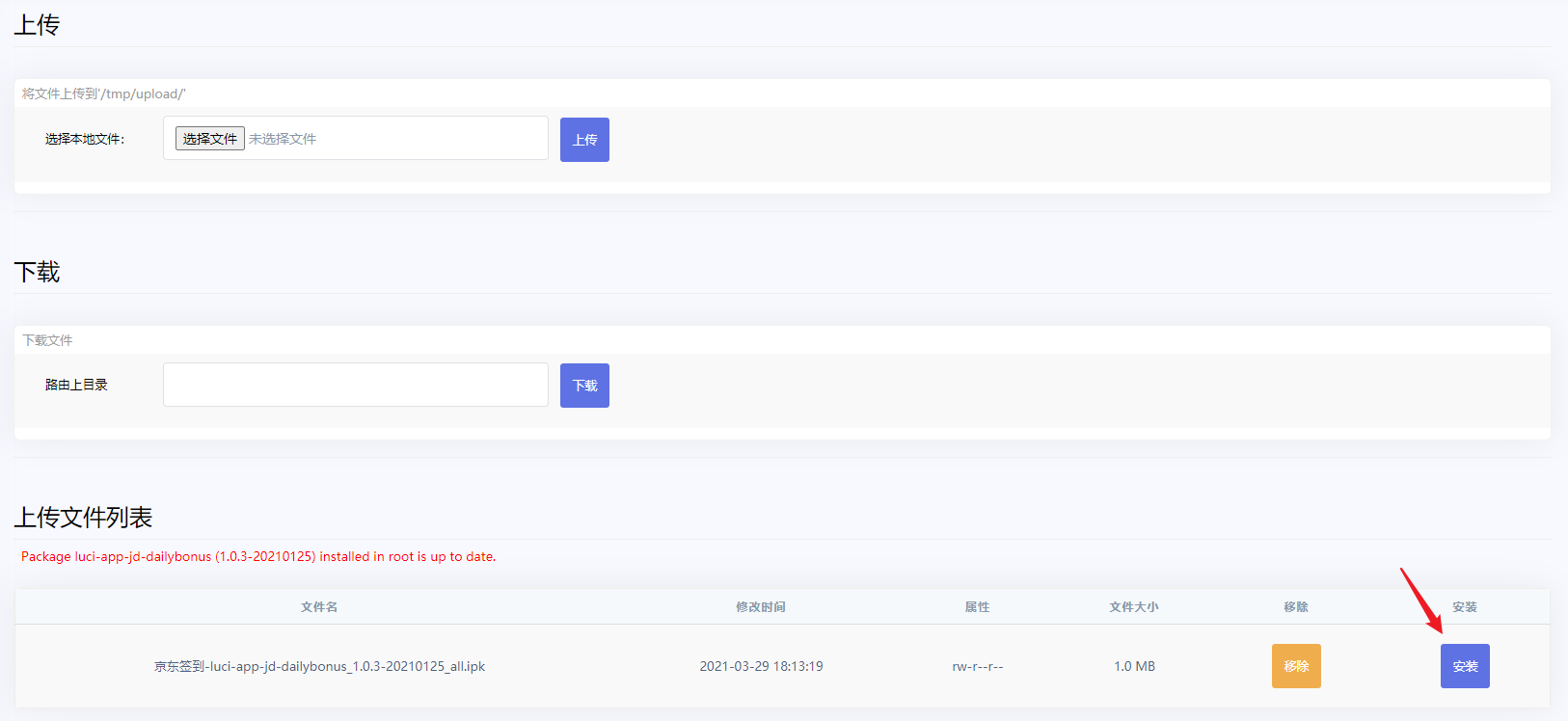Click the 修改时间 column header
1568x721 pixels.
click(x=761, y=607)
